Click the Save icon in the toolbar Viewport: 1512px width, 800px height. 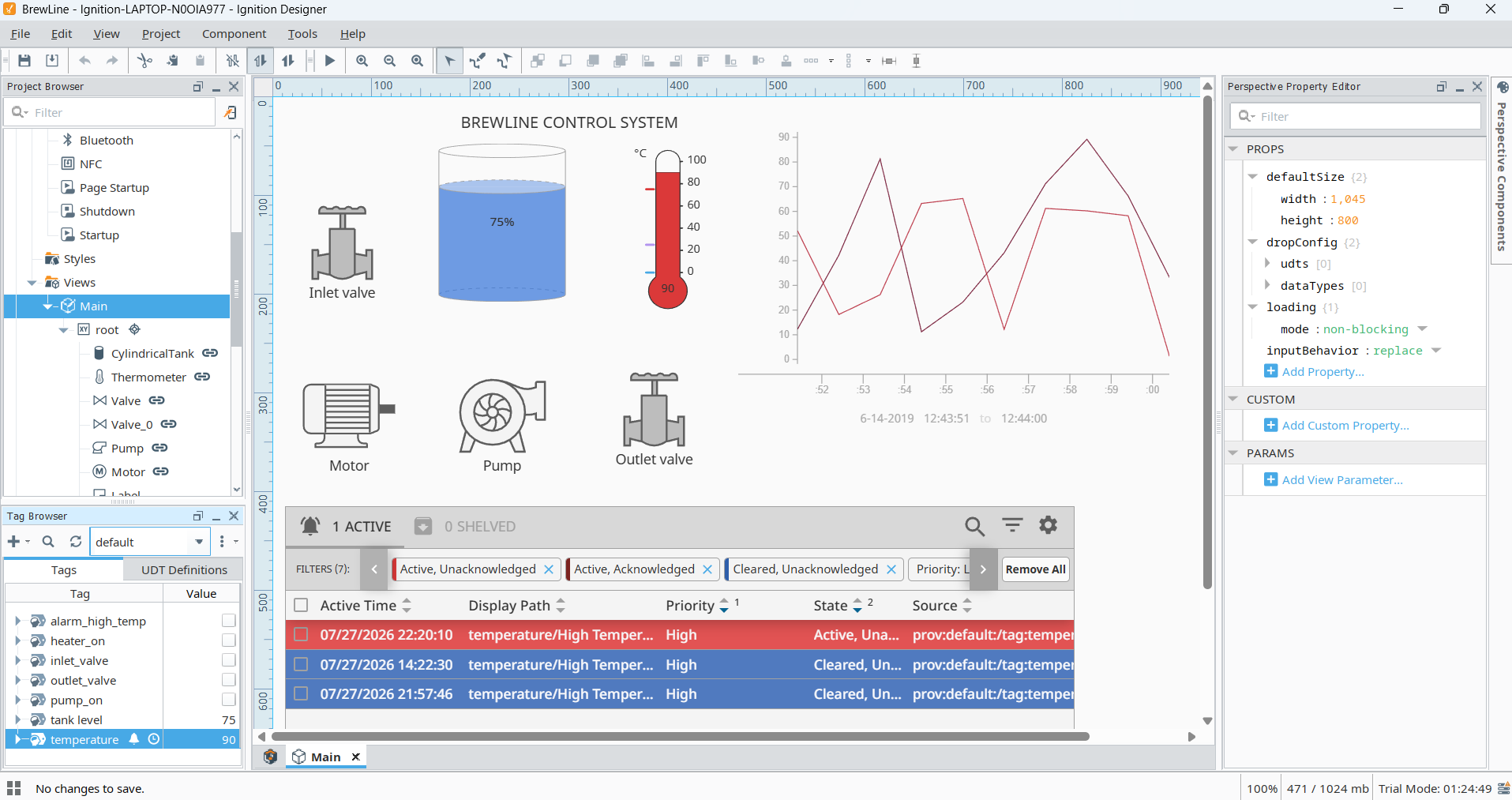click(x=24, y=61)
